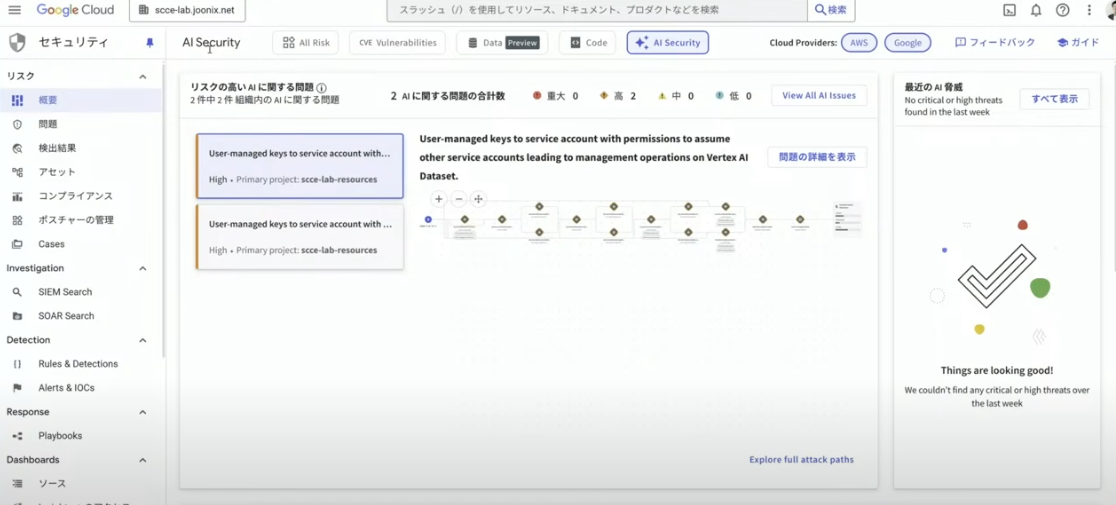This screenshot has height=505, width=1116.
Task: Click the pan/move control on attack graph
Action: point(479,199)
